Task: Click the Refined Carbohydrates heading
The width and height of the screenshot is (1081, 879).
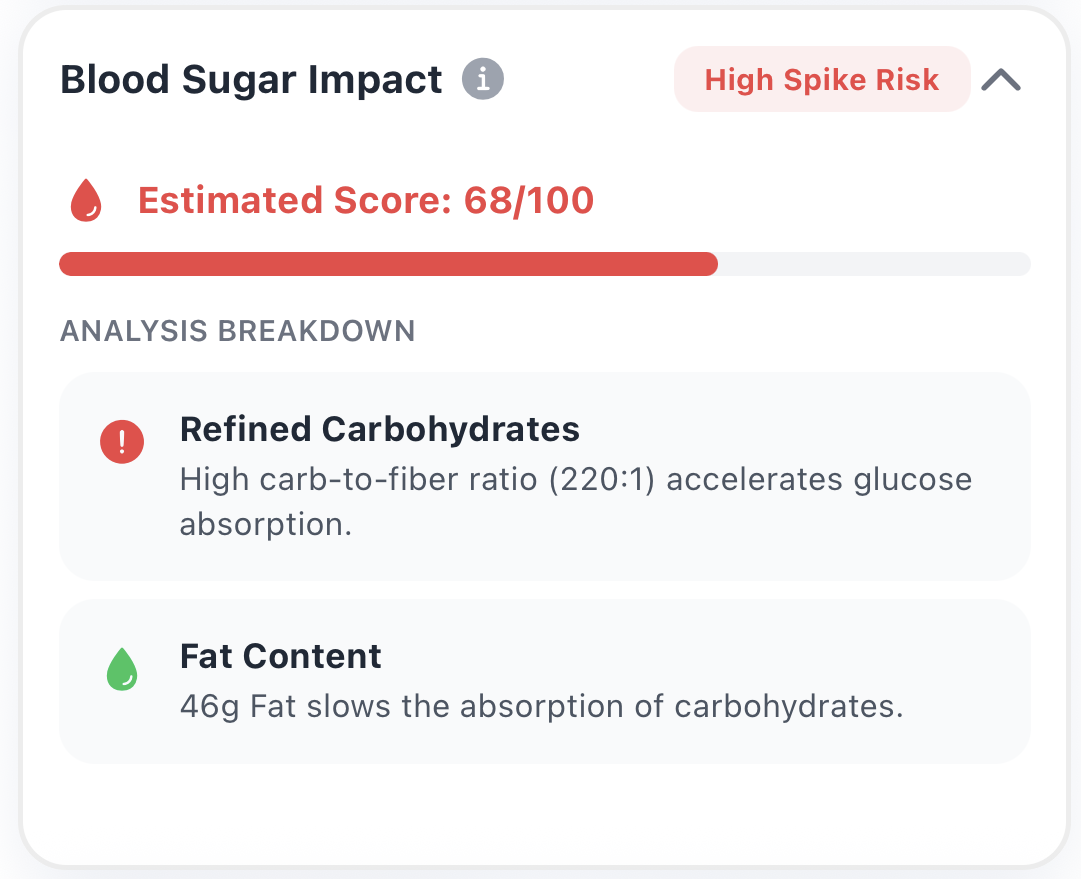Action: [379, 429]
